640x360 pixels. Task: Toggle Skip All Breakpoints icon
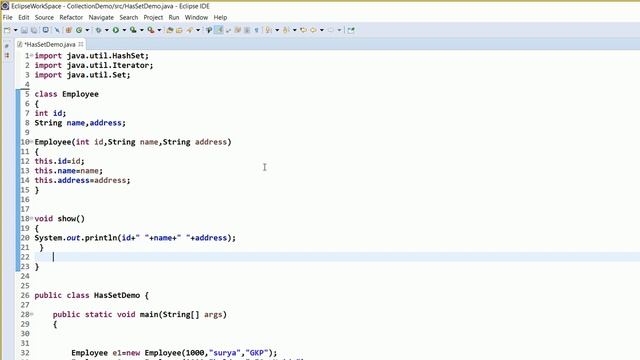(57, 30)
